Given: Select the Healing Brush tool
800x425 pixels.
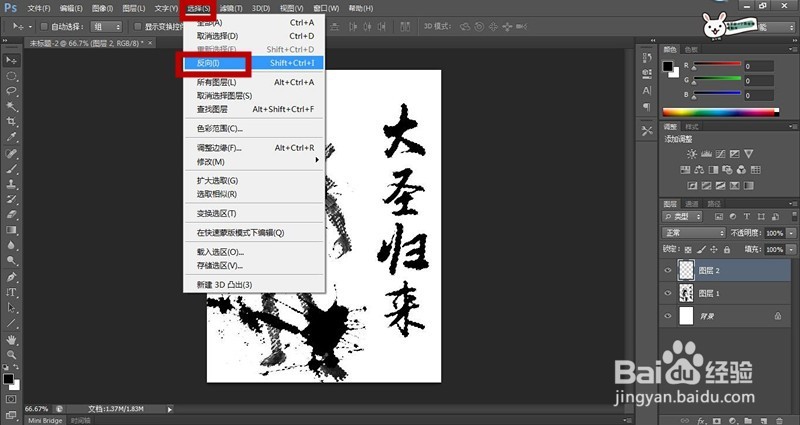Looking at the screenshot, I should click(11, 154).
